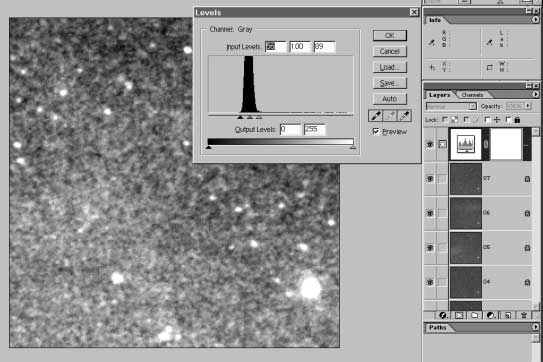Click OK in the Levels dialog
This screenshot has height=362, width=543.
coord(390,35)
